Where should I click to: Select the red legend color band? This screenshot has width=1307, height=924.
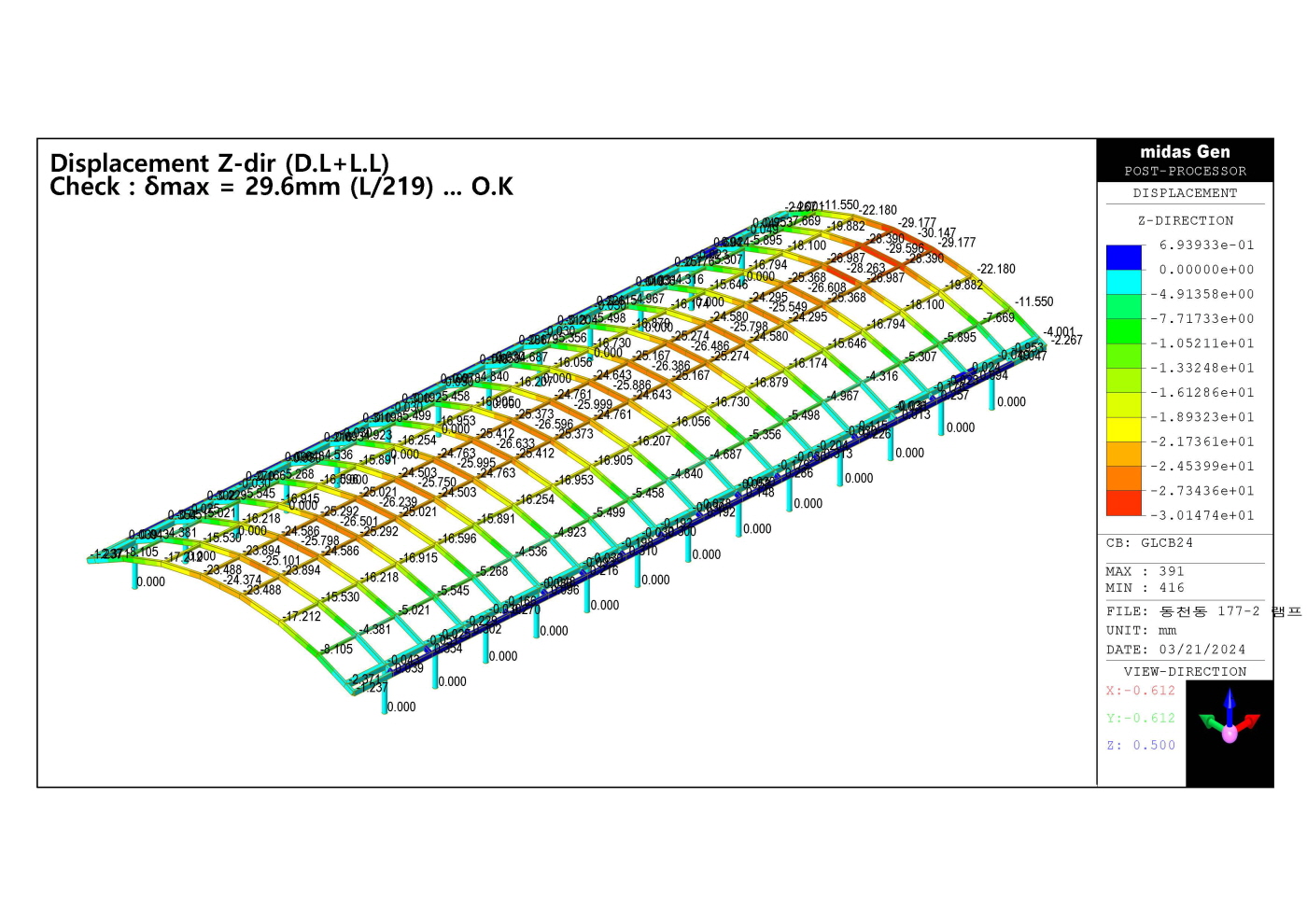[x=1124, y=503]
